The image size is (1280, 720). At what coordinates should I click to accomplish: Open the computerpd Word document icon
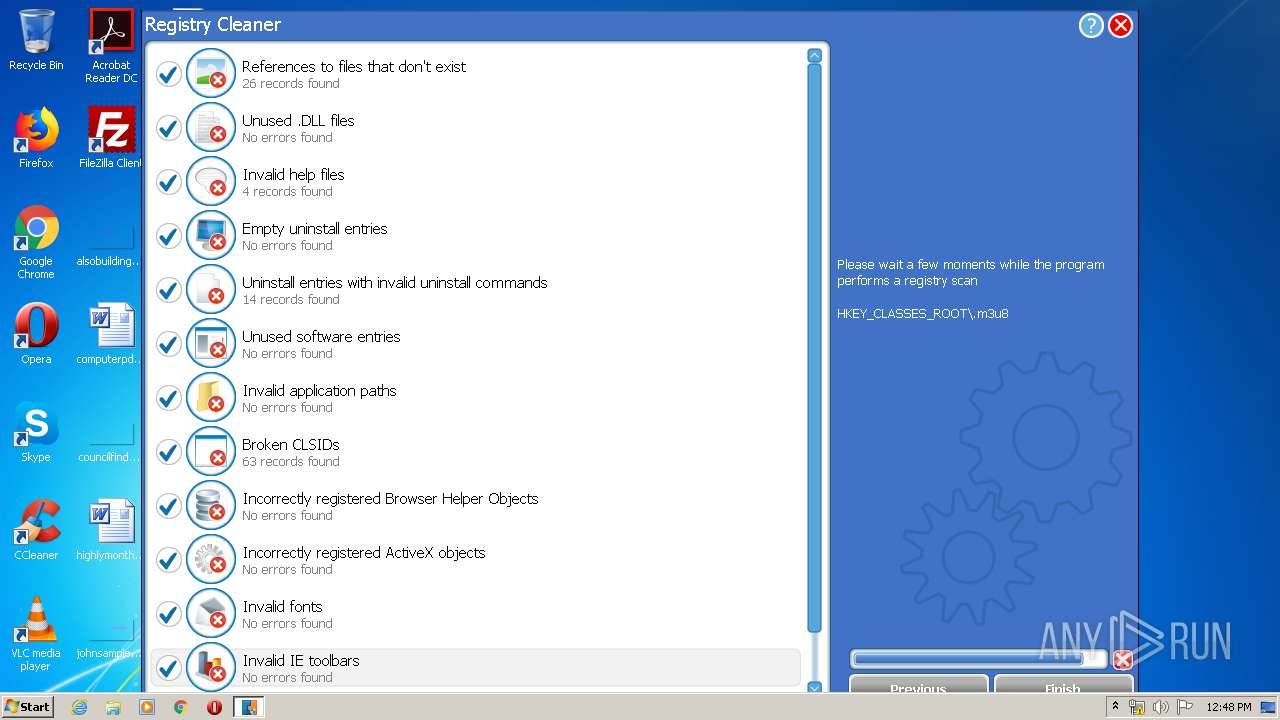click(110, 334)
